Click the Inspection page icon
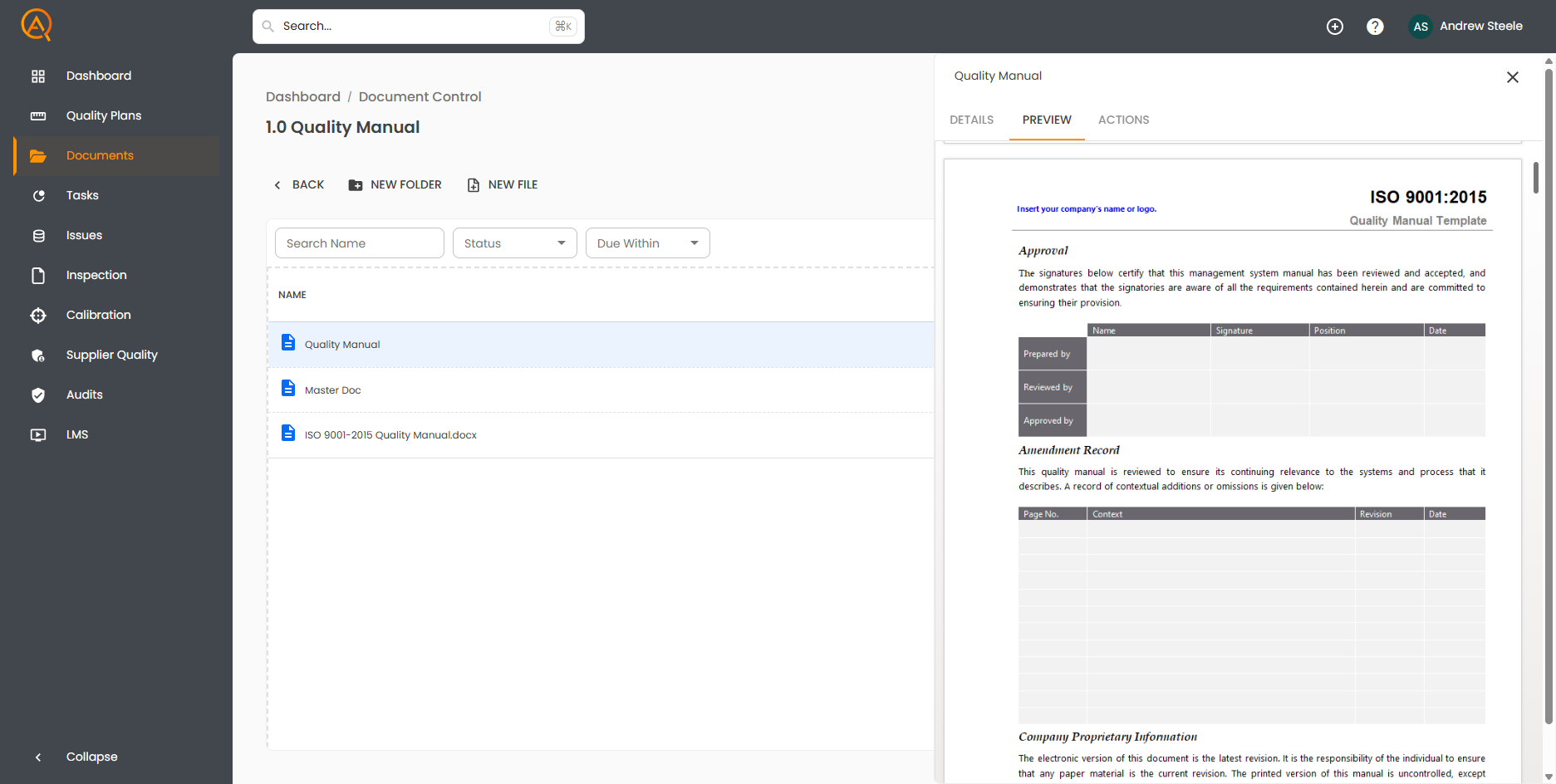This screenshot has height=784, width=1556. coord(38,276)
